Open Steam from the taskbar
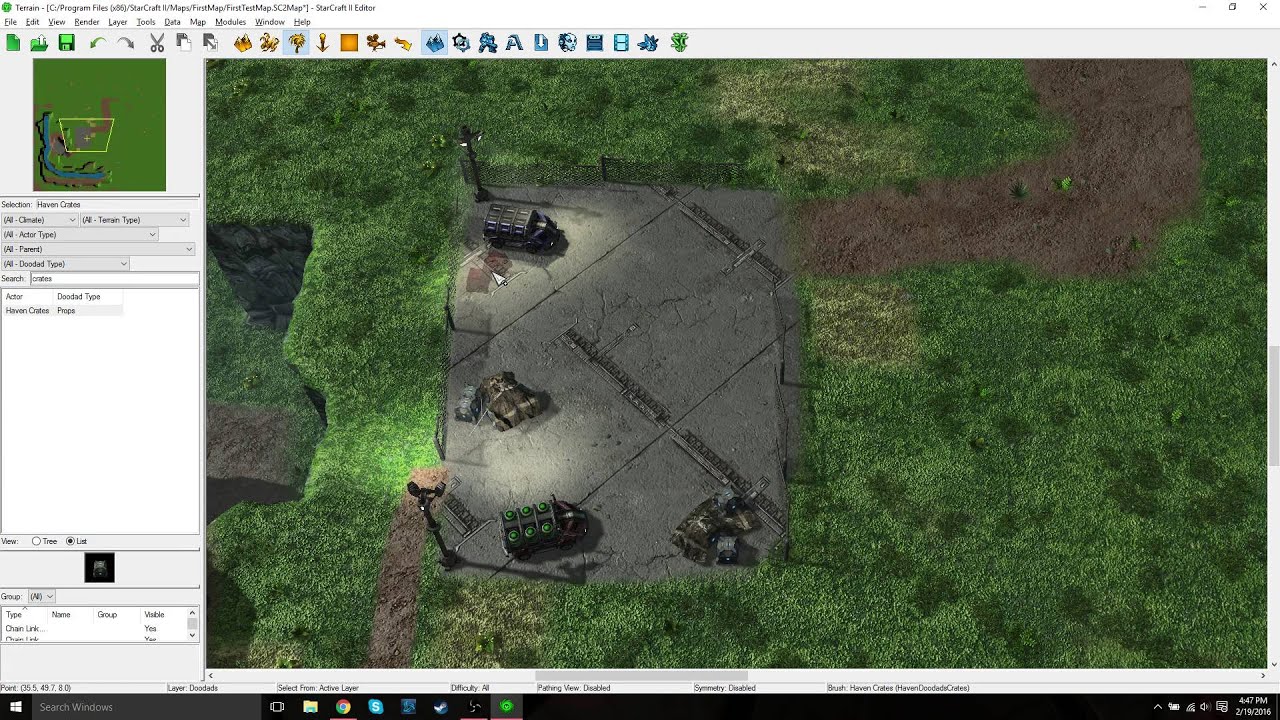Image resolution: width=1280 pixels, height=720 pixels. pos(441,707)
